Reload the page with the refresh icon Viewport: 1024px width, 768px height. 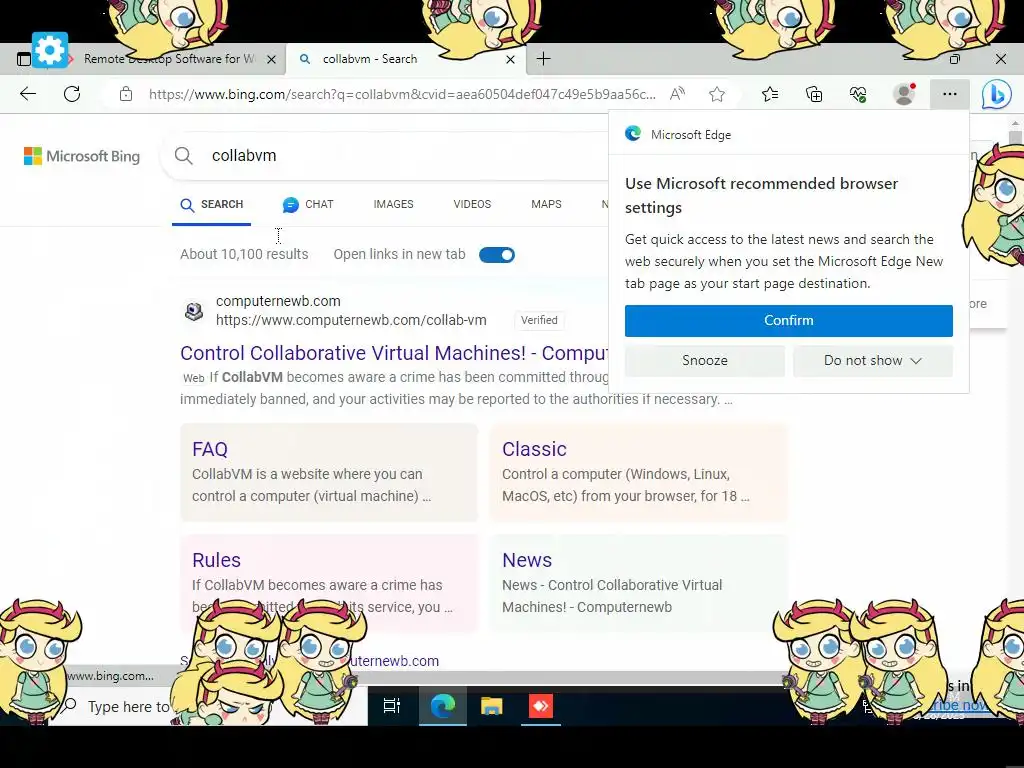72,94
